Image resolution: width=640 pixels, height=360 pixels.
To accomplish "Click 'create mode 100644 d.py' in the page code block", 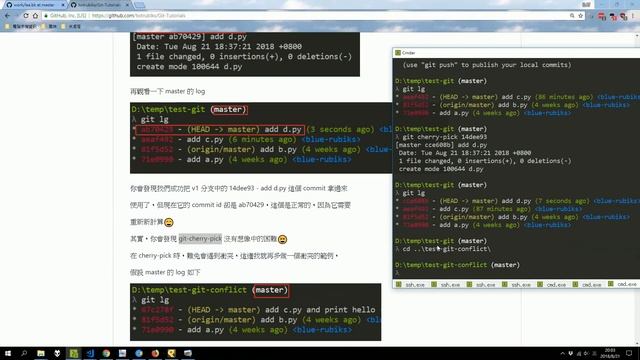I will (189, 67).
